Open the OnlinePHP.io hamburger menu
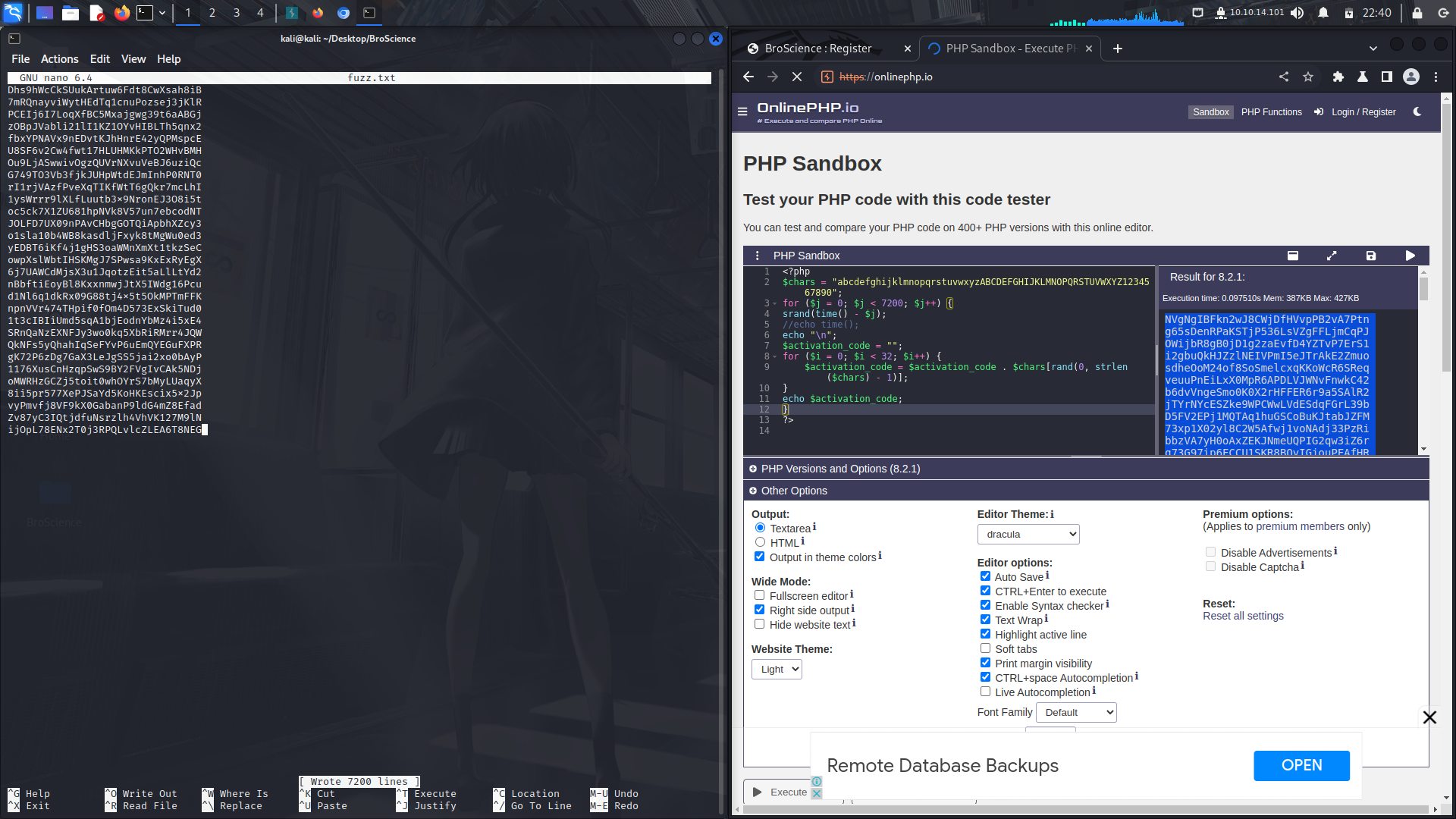Viewport: 1456px width, 819px height. click(742, 111)
